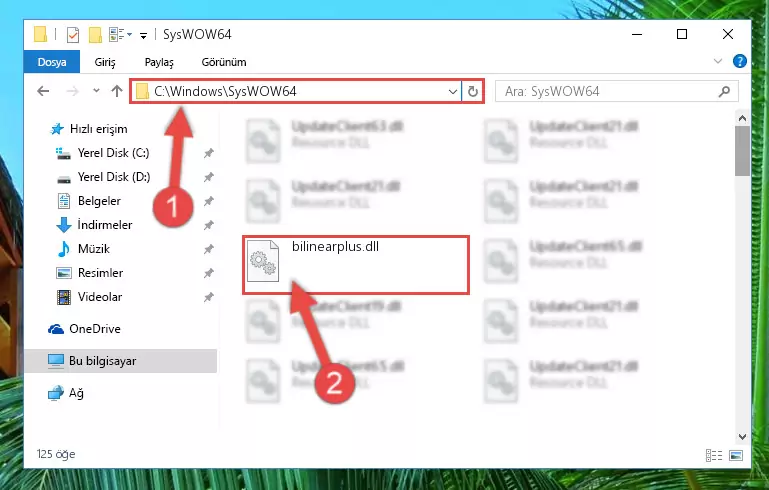Switch to the Görünüm ribbon tab

[224, 62]
